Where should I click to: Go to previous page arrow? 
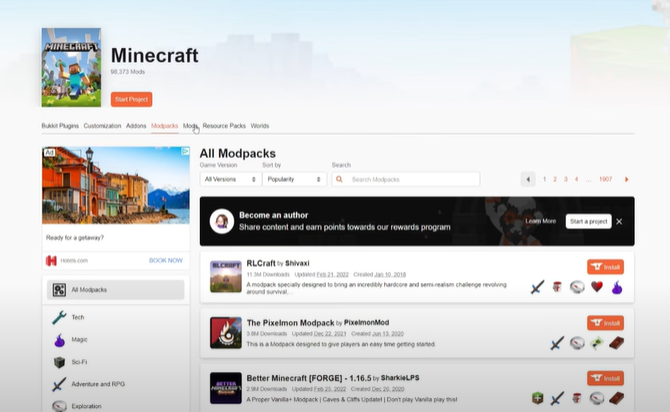(528, 179)
